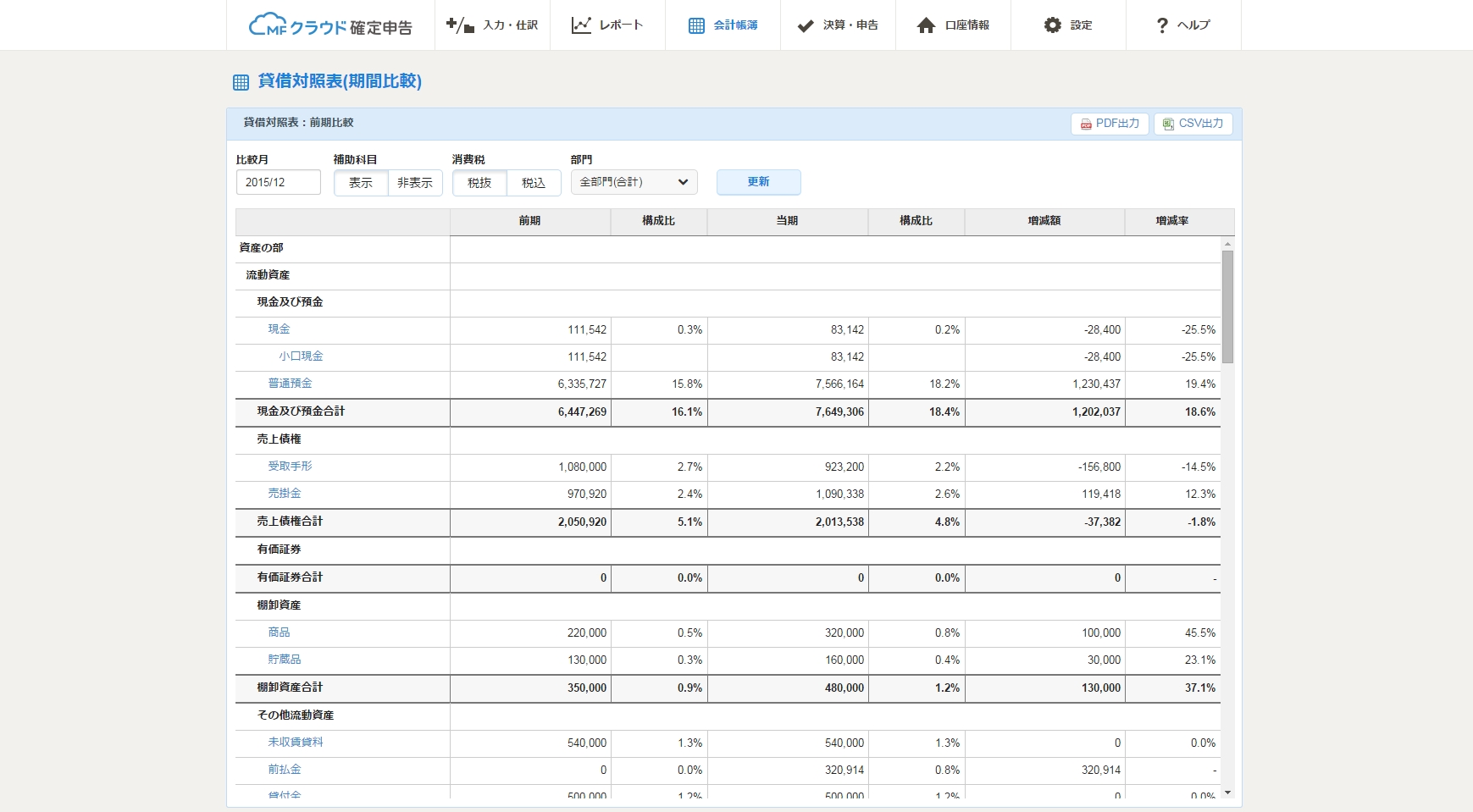The width and height of the screenshot is (1473, 812).
Task: Click the table scrollbar up arrow
Action: [x=1227, y=244]
